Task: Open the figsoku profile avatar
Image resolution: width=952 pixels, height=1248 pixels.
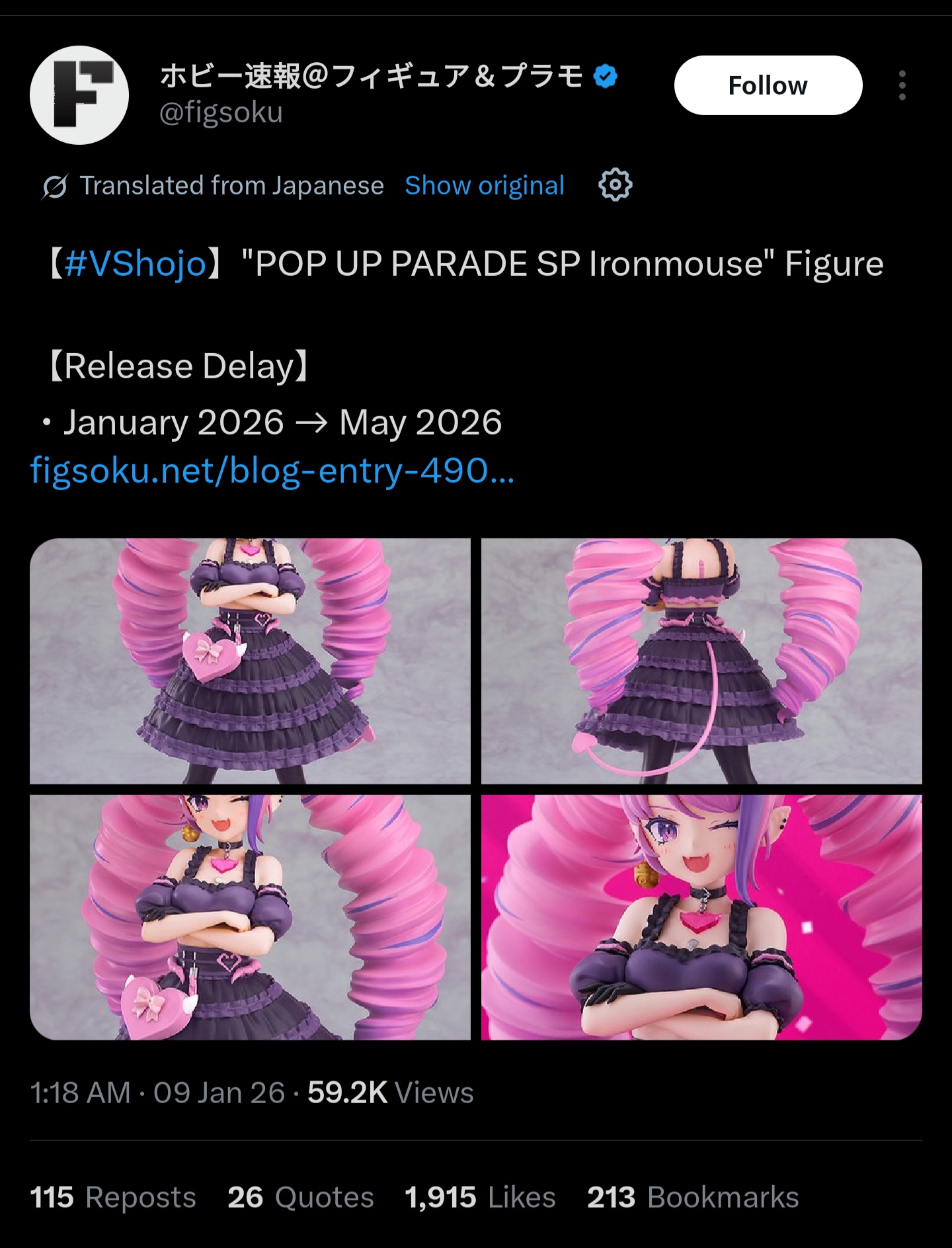Action: pos(79,95)
